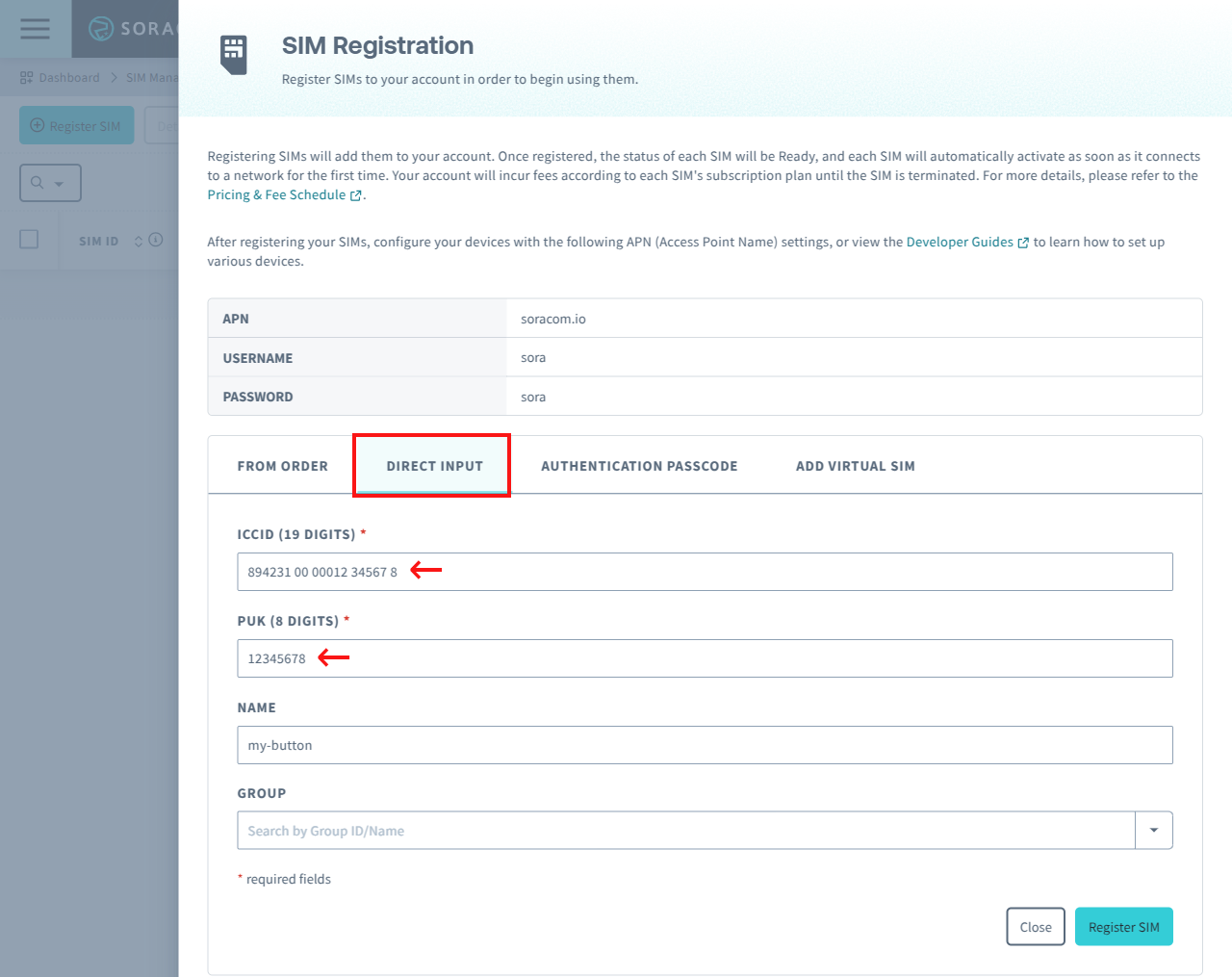The image size is (1232, 977).
Task: Click the Name field containing my-button
Action: (674, 744)
